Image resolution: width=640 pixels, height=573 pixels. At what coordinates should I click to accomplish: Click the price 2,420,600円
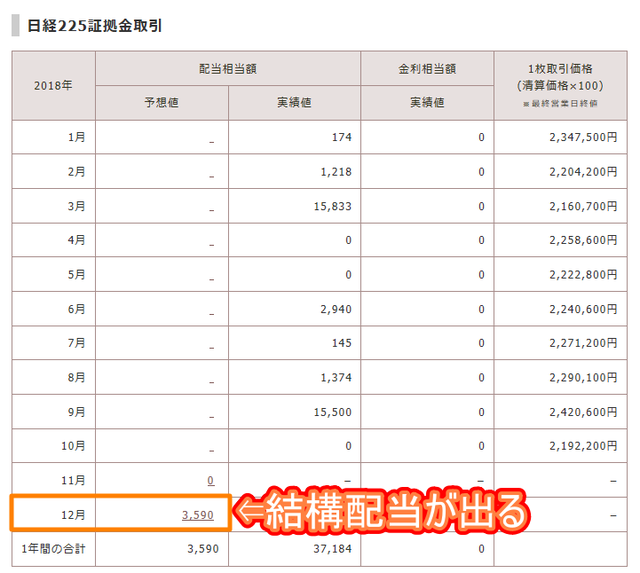tap(583, 412)
